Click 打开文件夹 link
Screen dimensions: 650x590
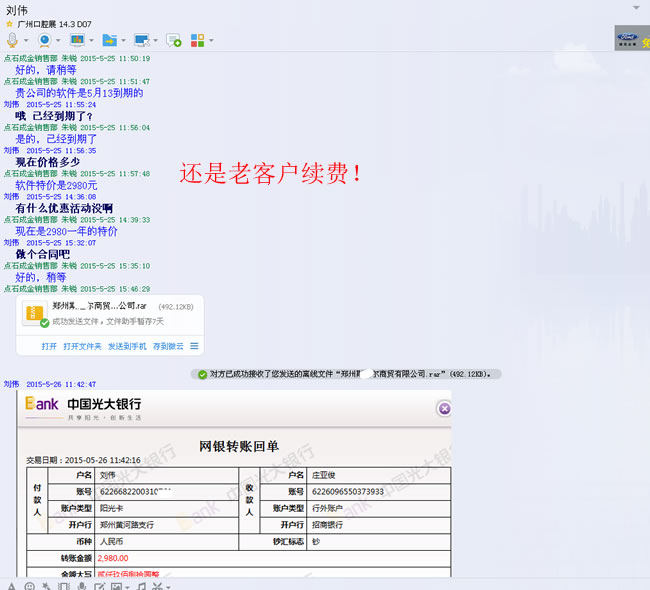82,346
